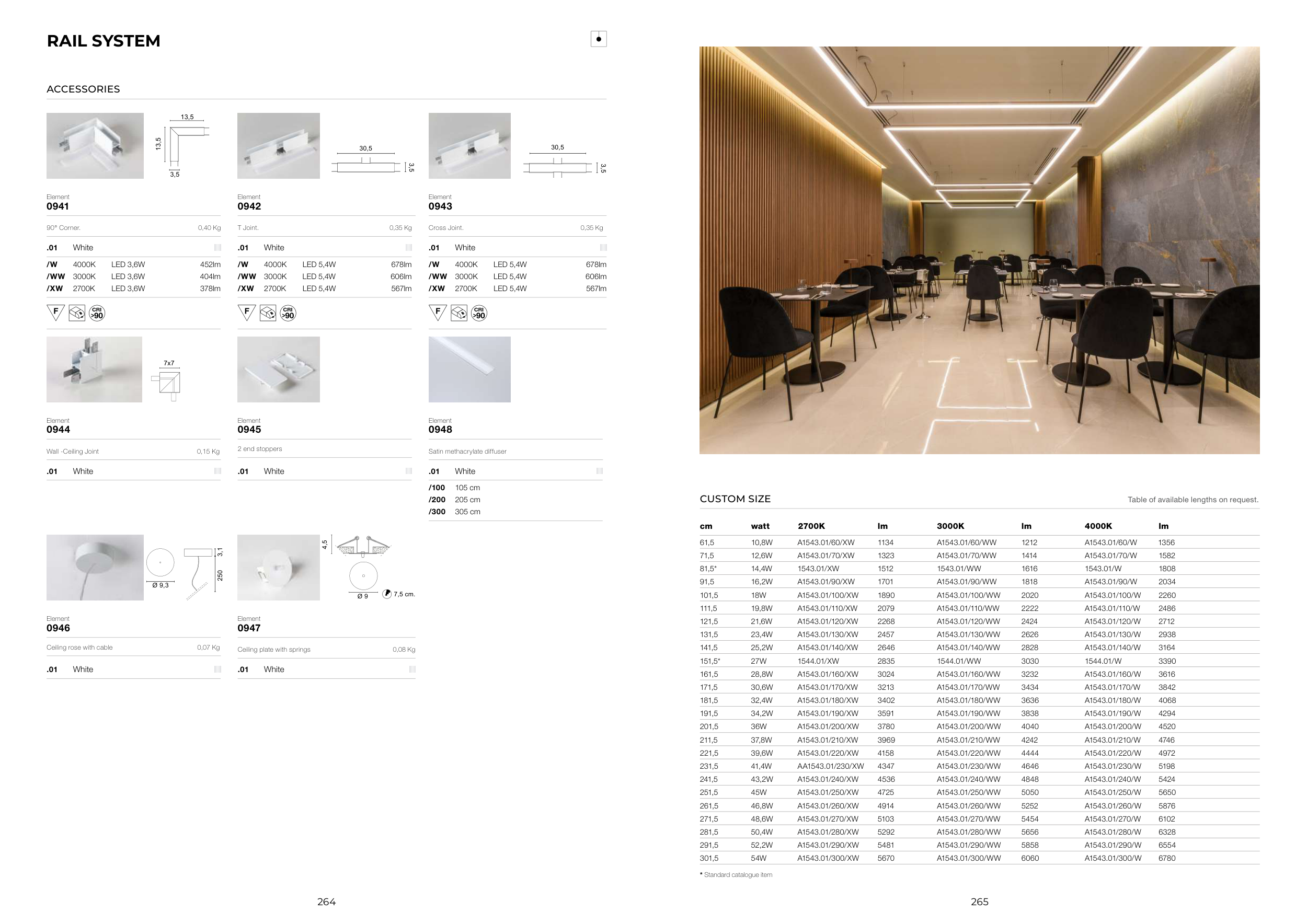Viewport: 1307px width, 924px height.
Task: Click the A1543.01/60/XW code in table
Action: pyautogui.click(x=826, y=543)
